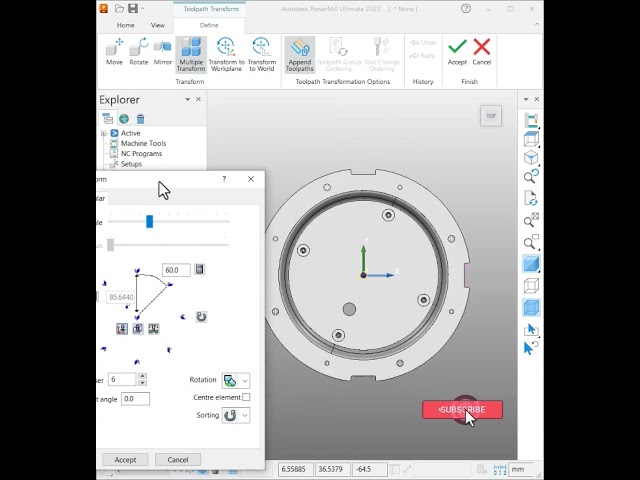
Task: Open the Rotation dropdown
Action: [x=236, y=380]
